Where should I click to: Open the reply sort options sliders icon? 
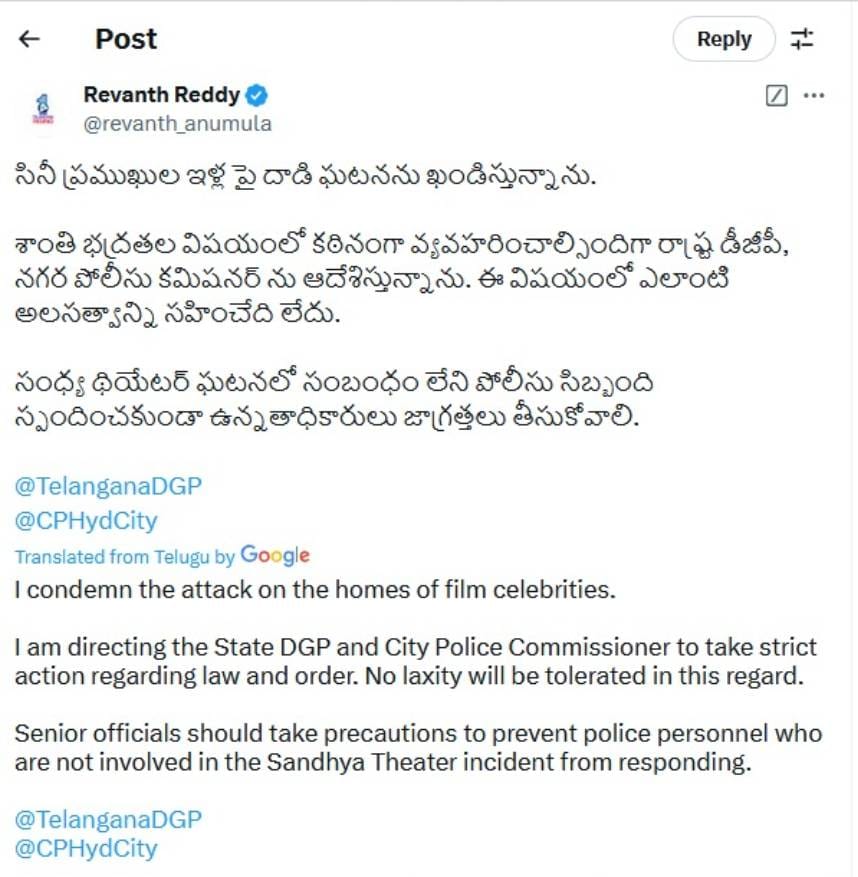(x=802, y=39)
